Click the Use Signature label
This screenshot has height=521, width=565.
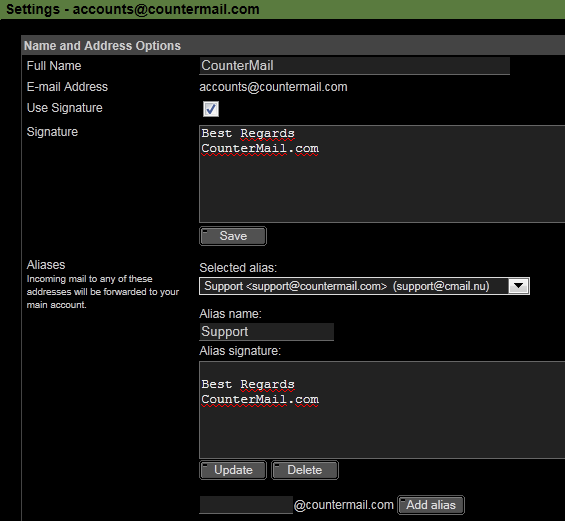tap(64, 108)
